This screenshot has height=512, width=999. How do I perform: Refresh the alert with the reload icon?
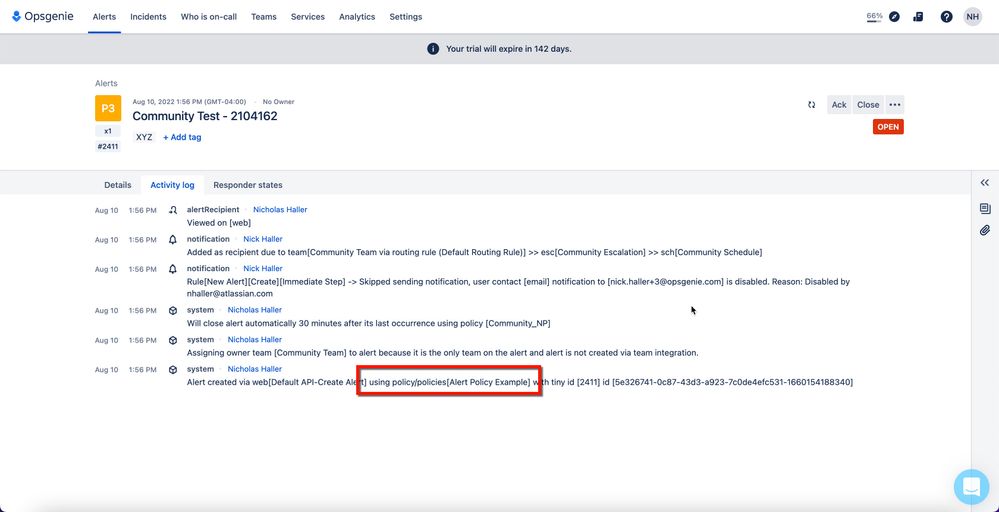point(811,104)
